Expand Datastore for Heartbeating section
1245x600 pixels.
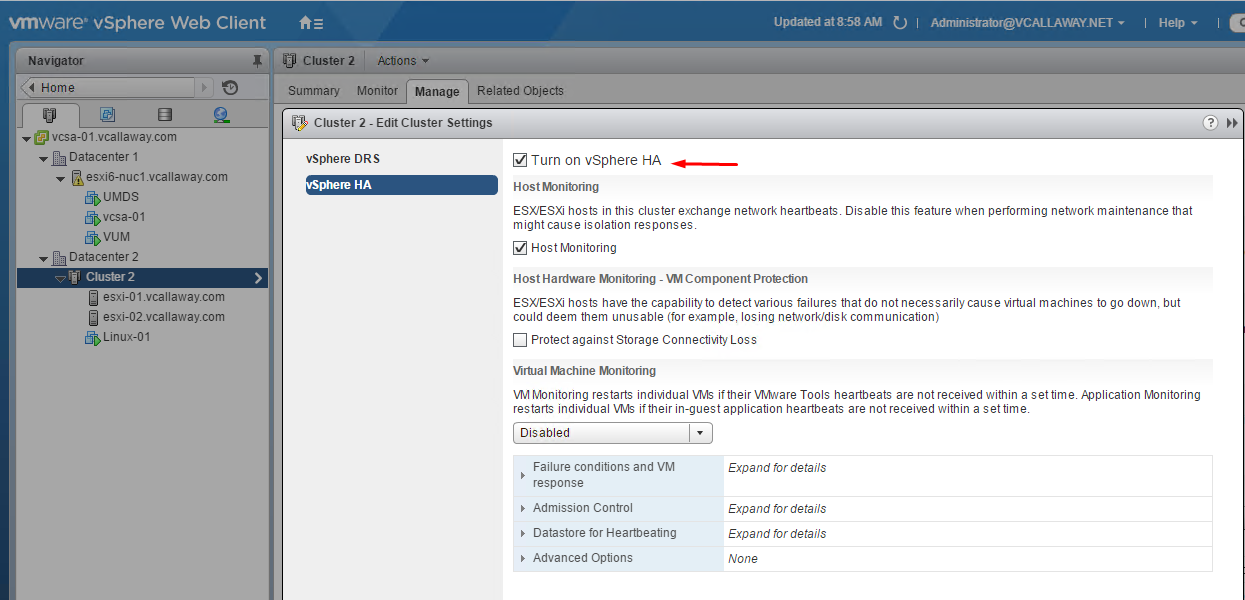(523, 534)
